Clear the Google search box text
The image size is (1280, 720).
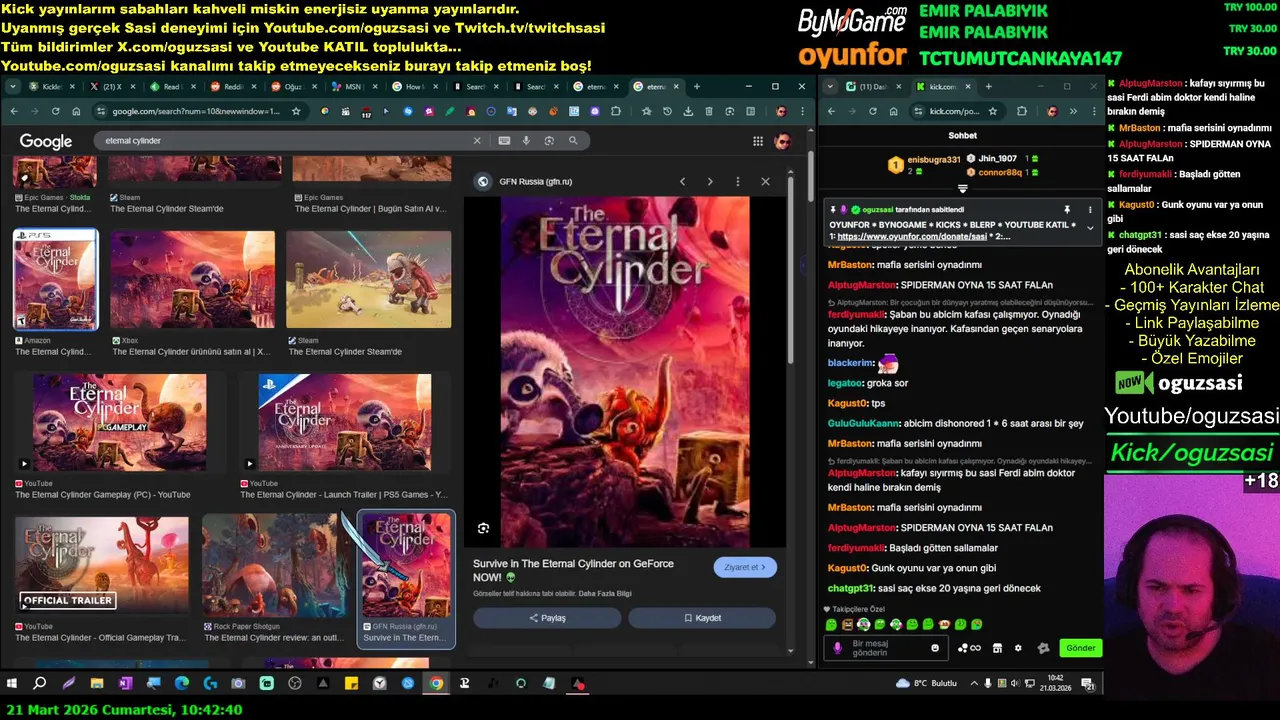click(x=477, y=141)
